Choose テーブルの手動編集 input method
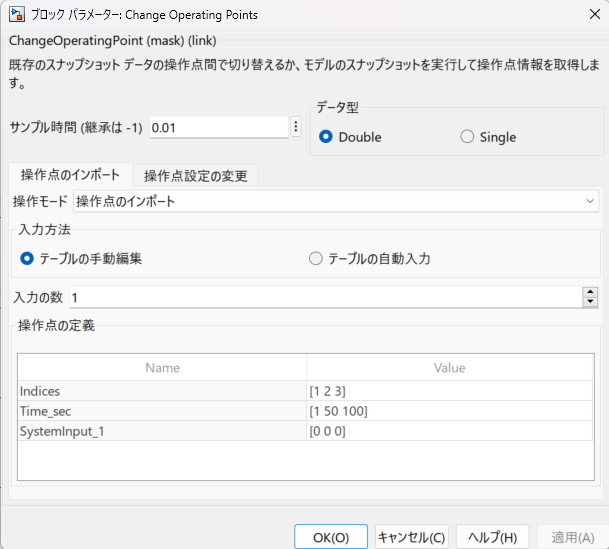 27,258
